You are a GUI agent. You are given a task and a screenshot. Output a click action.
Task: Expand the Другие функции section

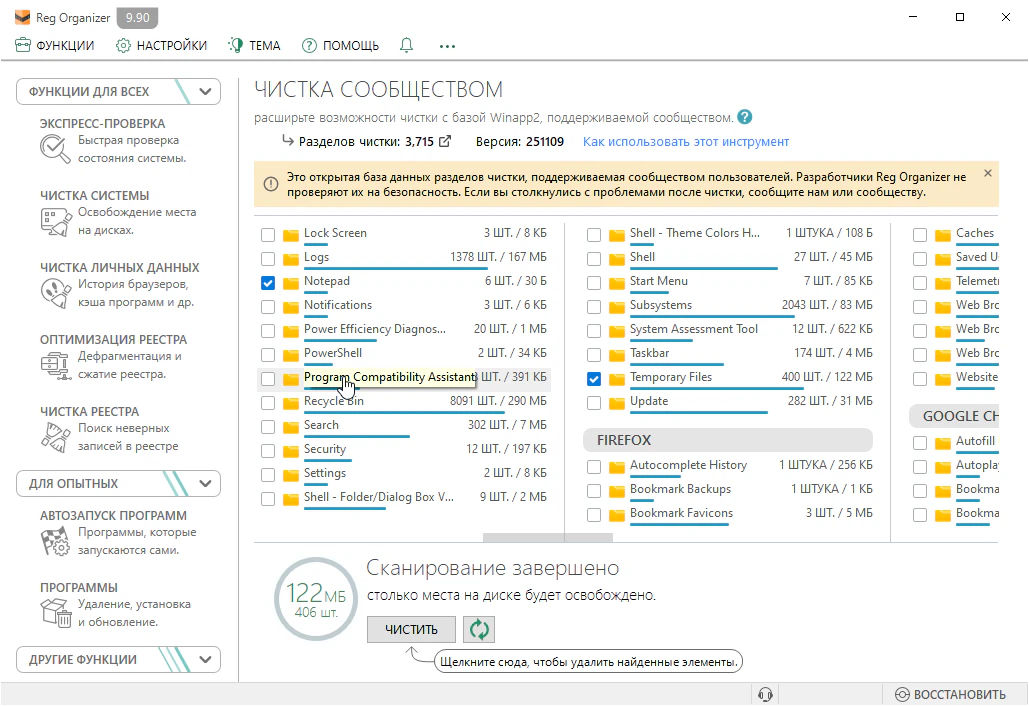[x=206, y=660]
